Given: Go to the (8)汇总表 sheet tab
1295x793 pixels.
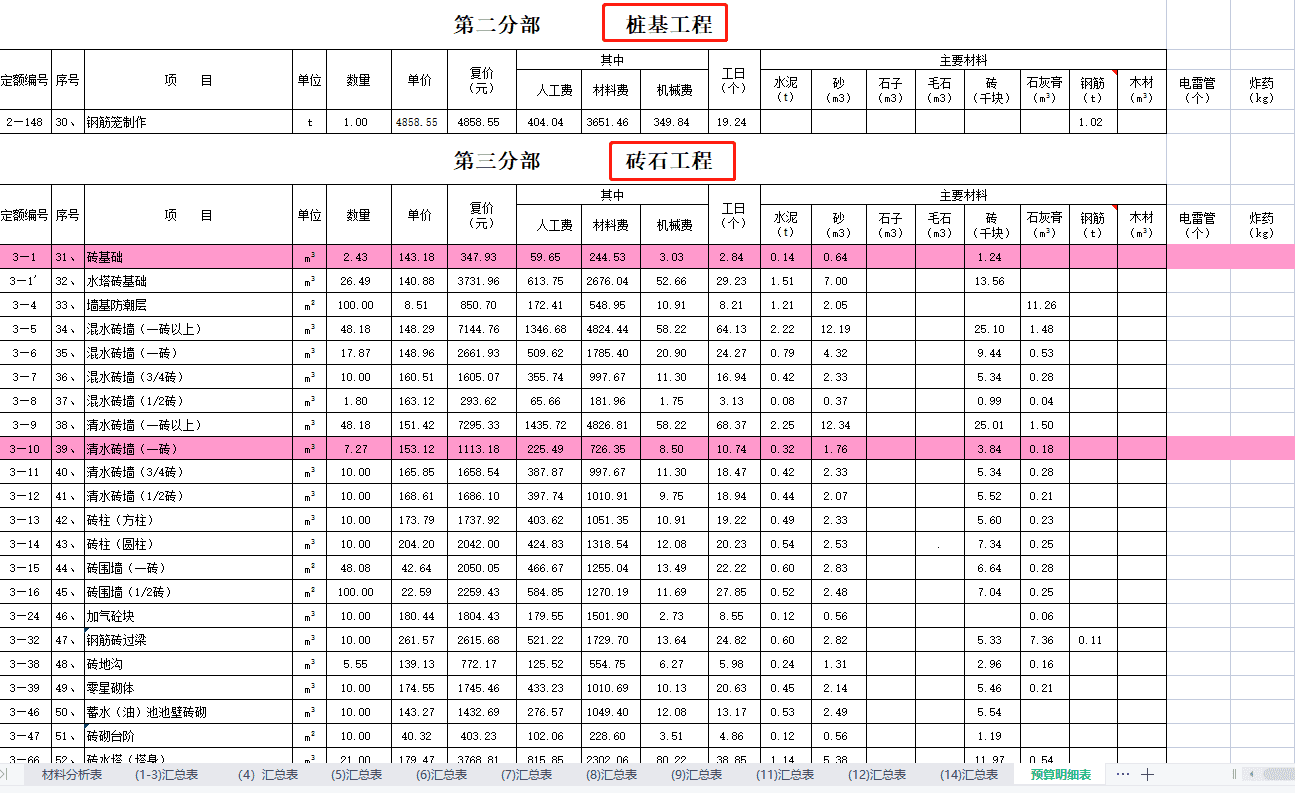Looking at the screenshot, I should click(611, 775).
